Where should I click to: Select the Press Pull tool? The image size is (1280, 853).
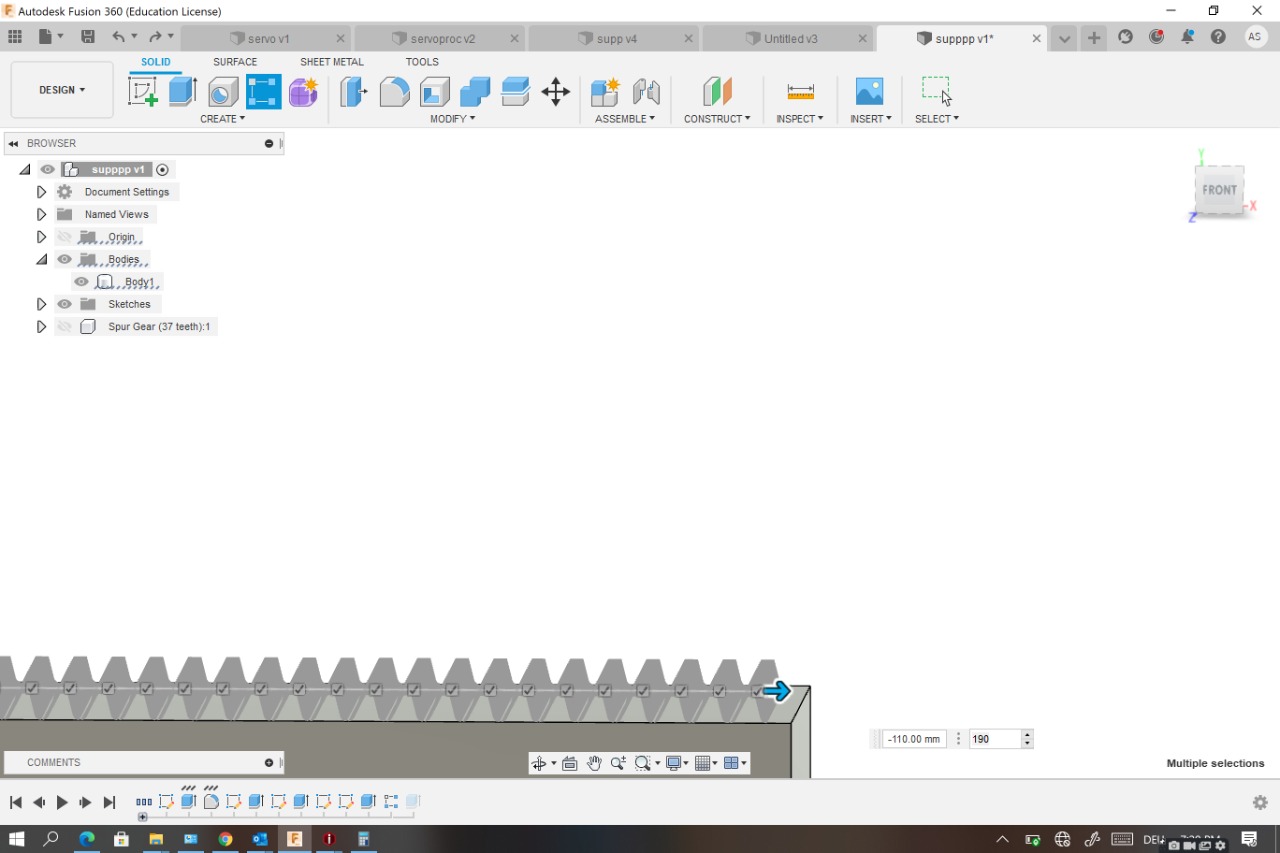[353, 92]
